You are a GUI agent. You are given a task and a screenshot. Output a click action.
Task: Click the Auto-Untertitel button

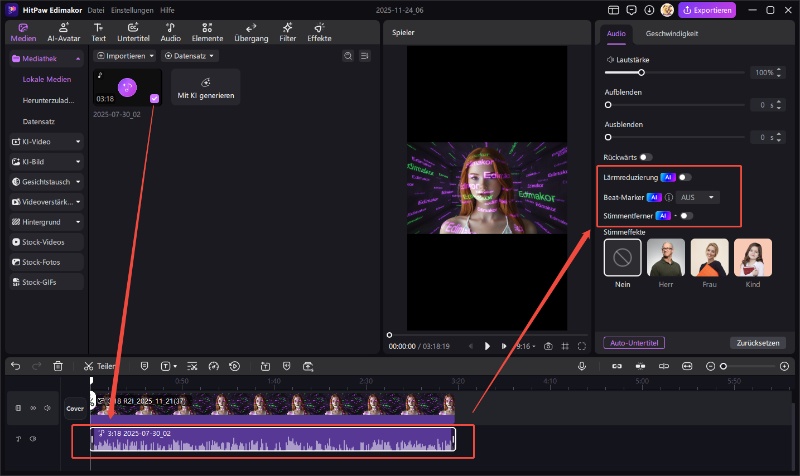tap(634, 343)
